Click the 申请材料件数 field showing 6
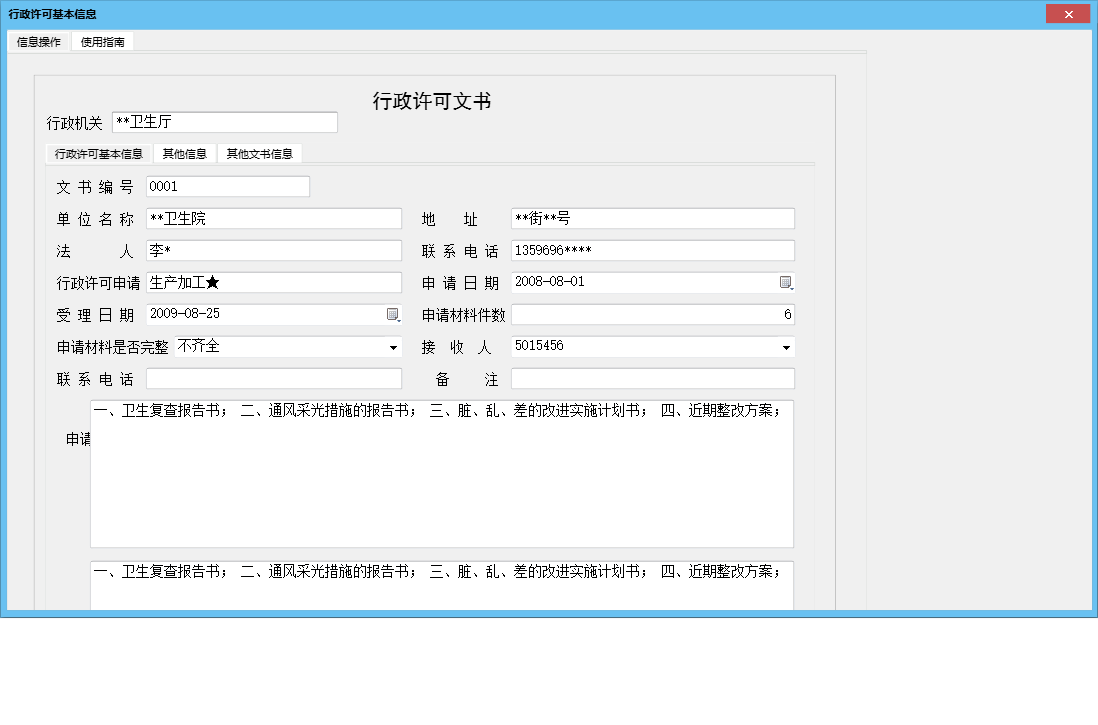 click(x=652, y=314)
